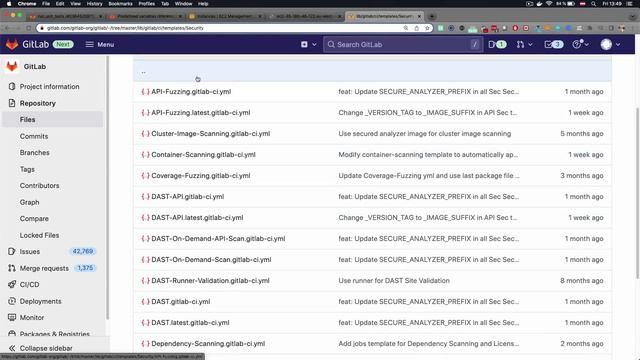Open commit 'Modify container-scanning template to automatically'
The height and width of the screenshot is (360, 640).
tap(428, 155)
